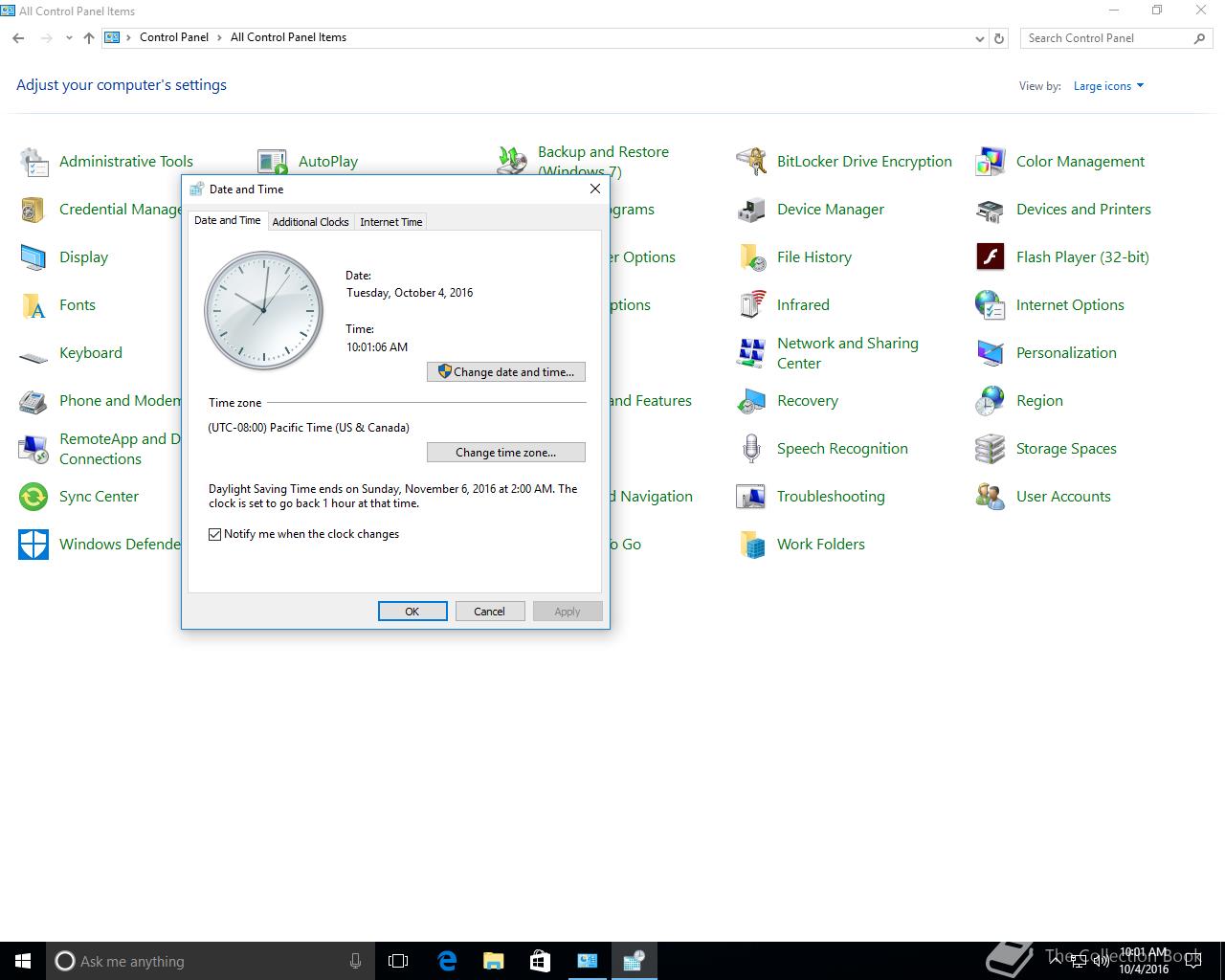Click Change time zone button
This screenshot has height=980, width=1225.
coord(506,453)
